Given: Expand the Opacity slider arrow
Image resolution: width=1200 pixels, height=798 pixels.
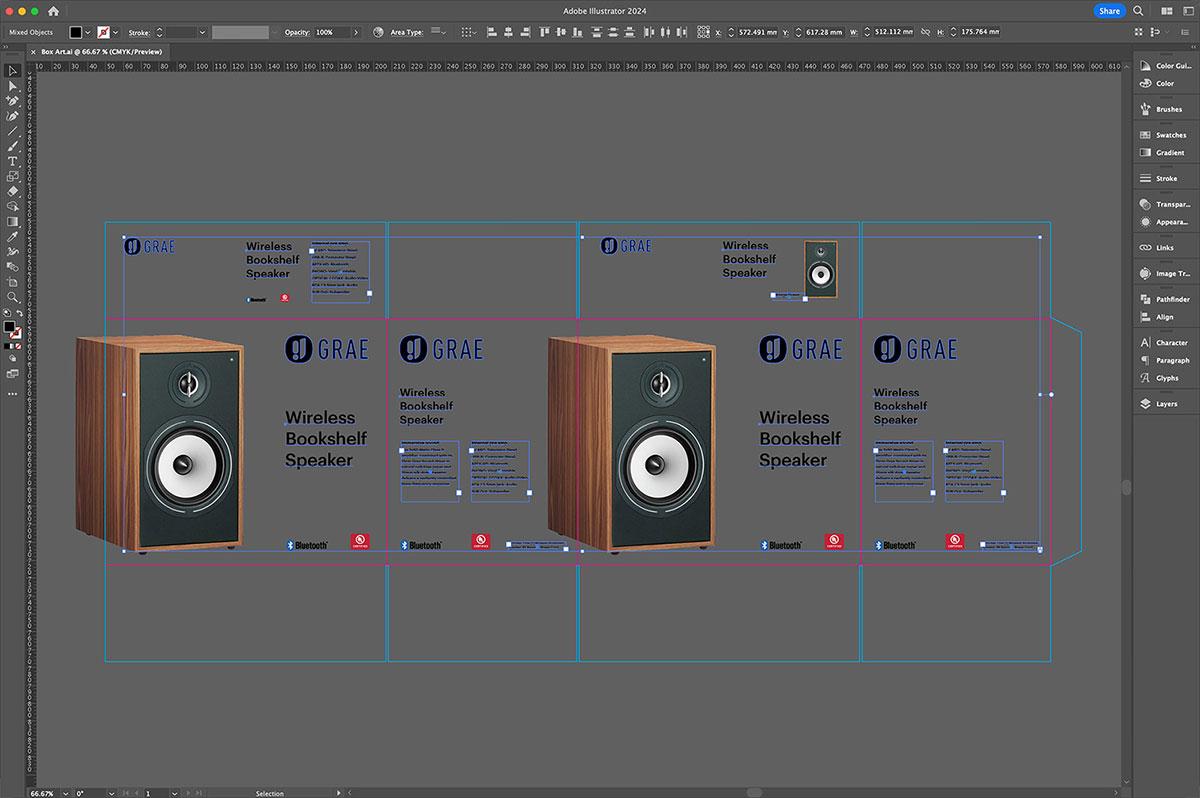Looking at the screenshot, I should (358, 32).
